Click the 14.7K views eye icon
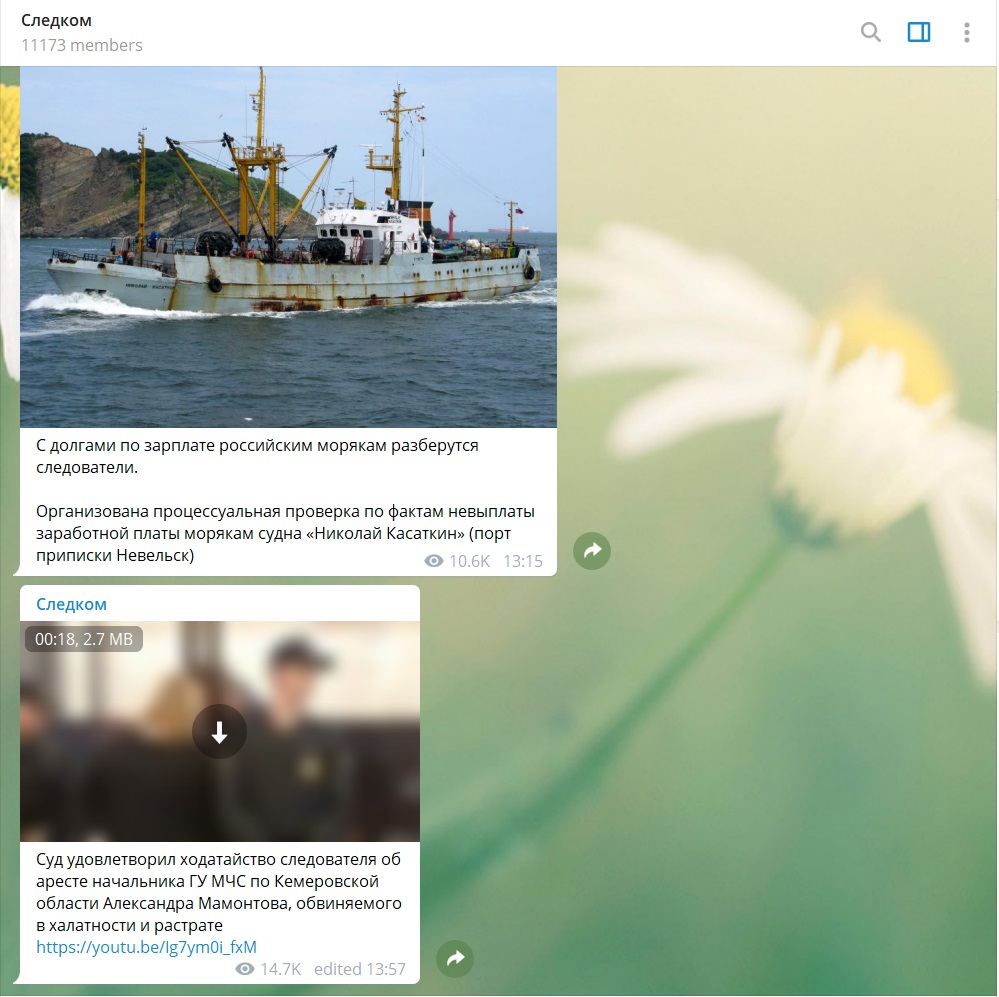 [x=245, y=969]
